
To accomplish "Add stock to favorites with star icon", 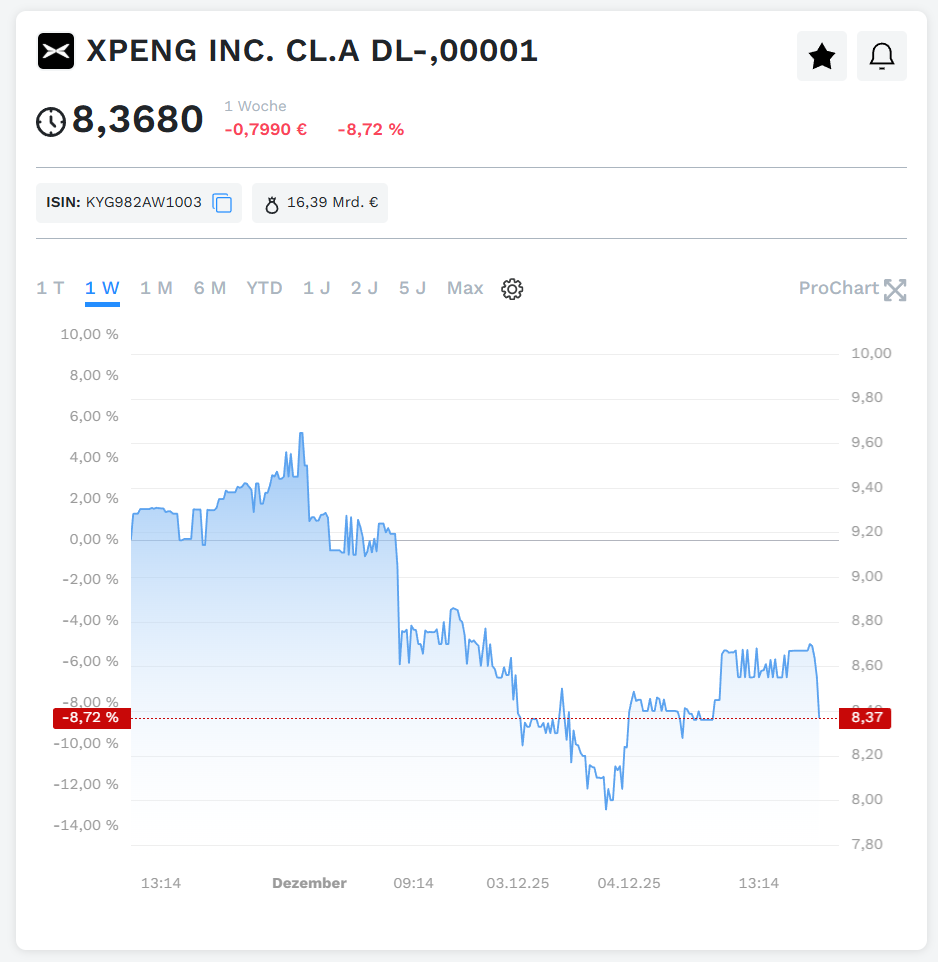I will 821,57.
